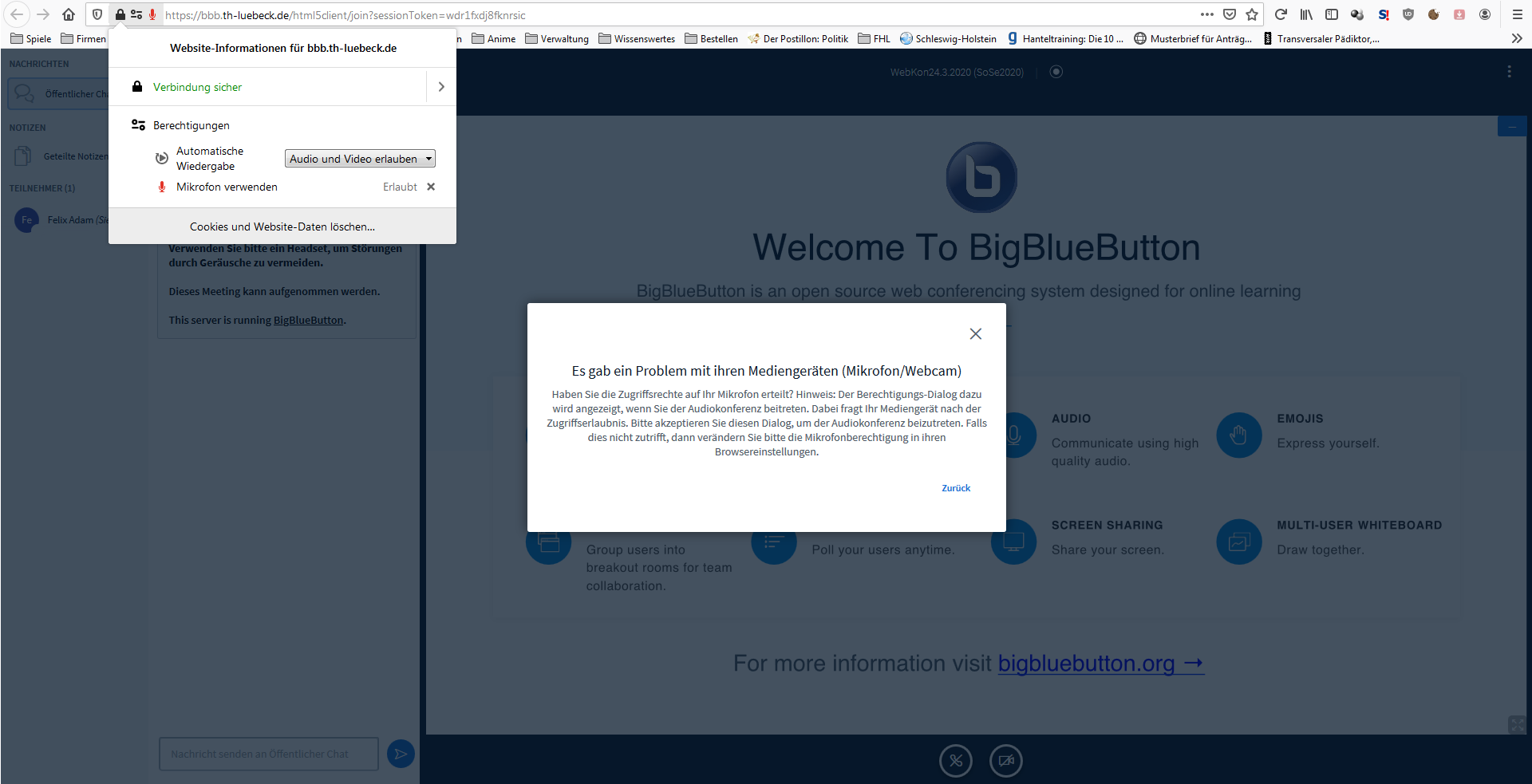This screenshot has height=784, width=1532.
Task: Open Der Postillon: Politik bookmark
Action: [798, 38]
